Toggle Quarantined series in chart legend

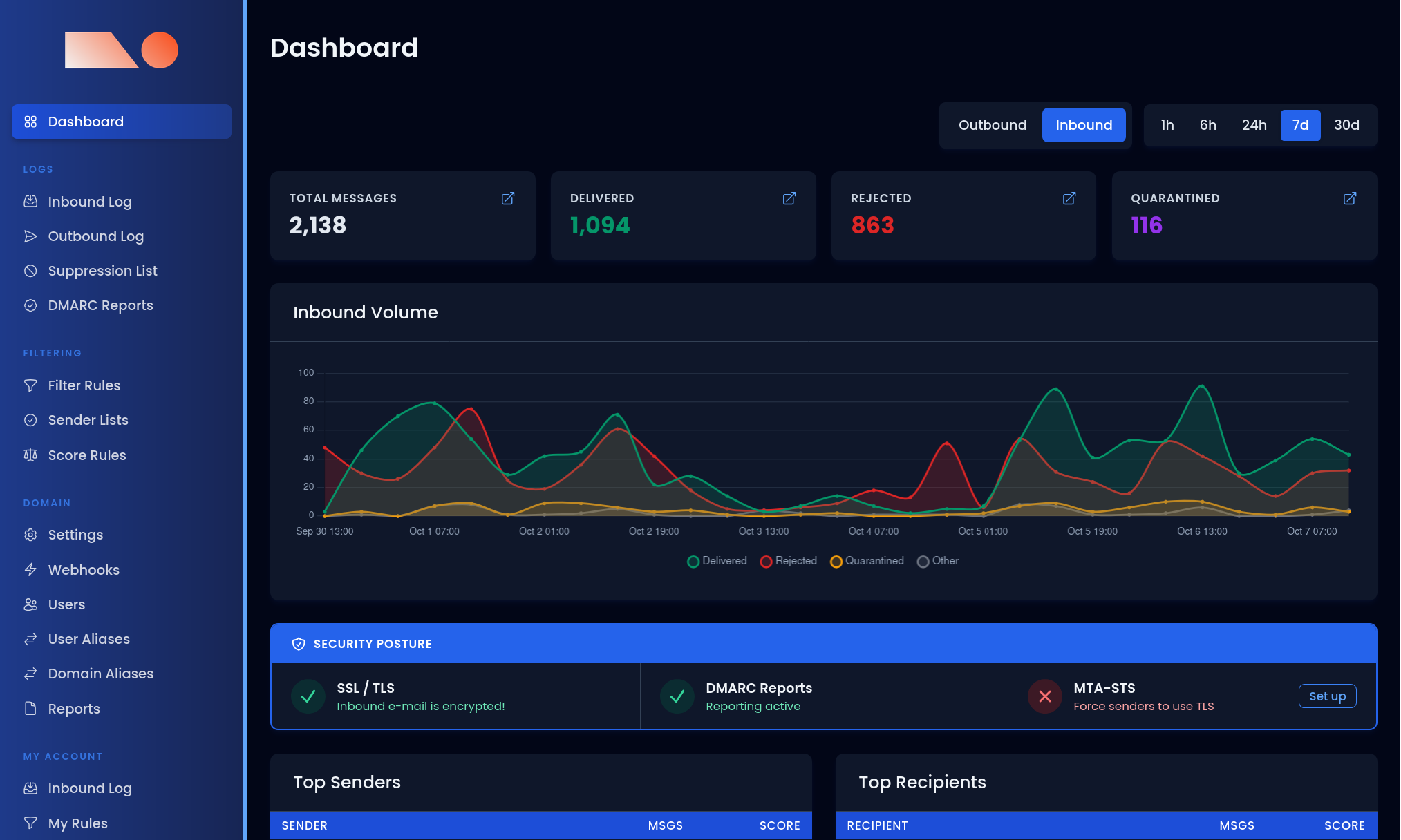[x=867, y=561]
